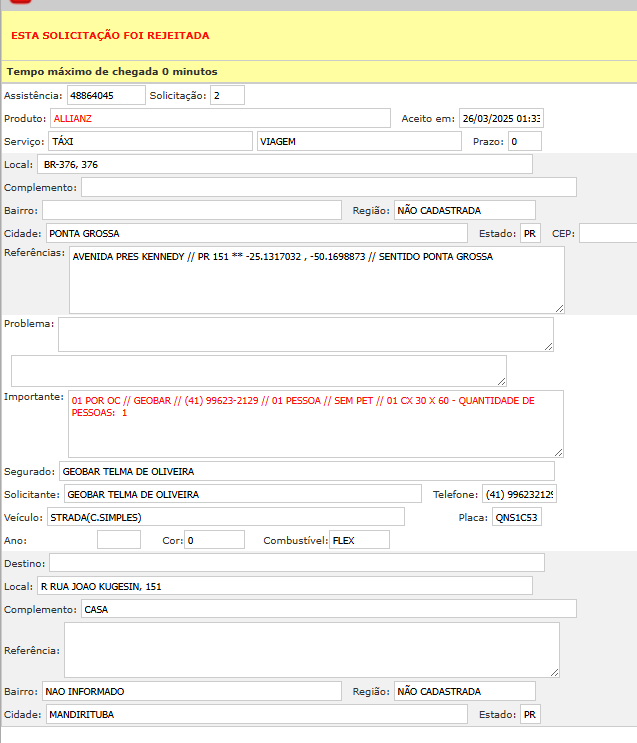Screen dimensions: 637x743
Task: Click the empty Problema text area
Action: pos(305,335)
